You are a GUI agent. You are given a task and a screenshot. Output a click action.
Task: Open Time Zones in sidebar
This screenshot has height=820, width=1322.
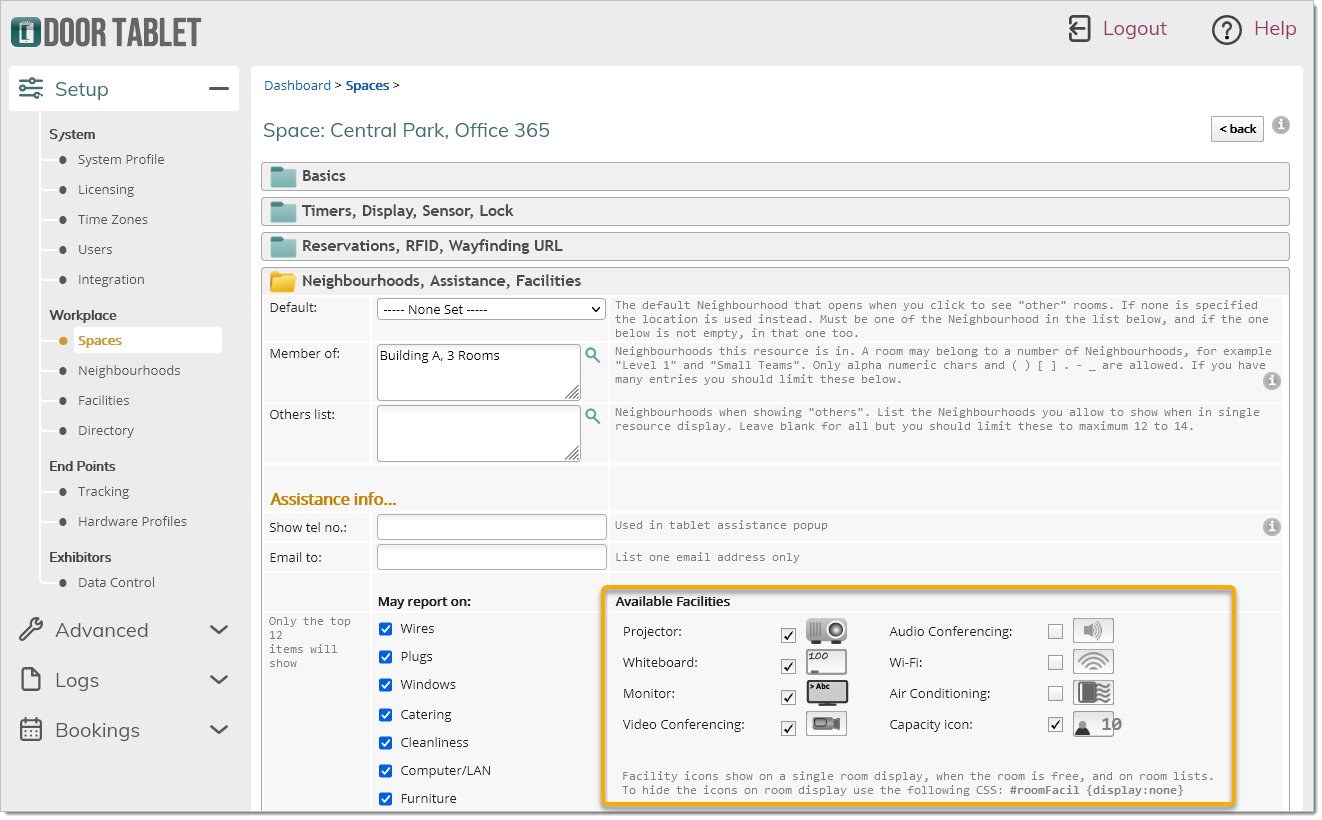(x=113, y=220)
